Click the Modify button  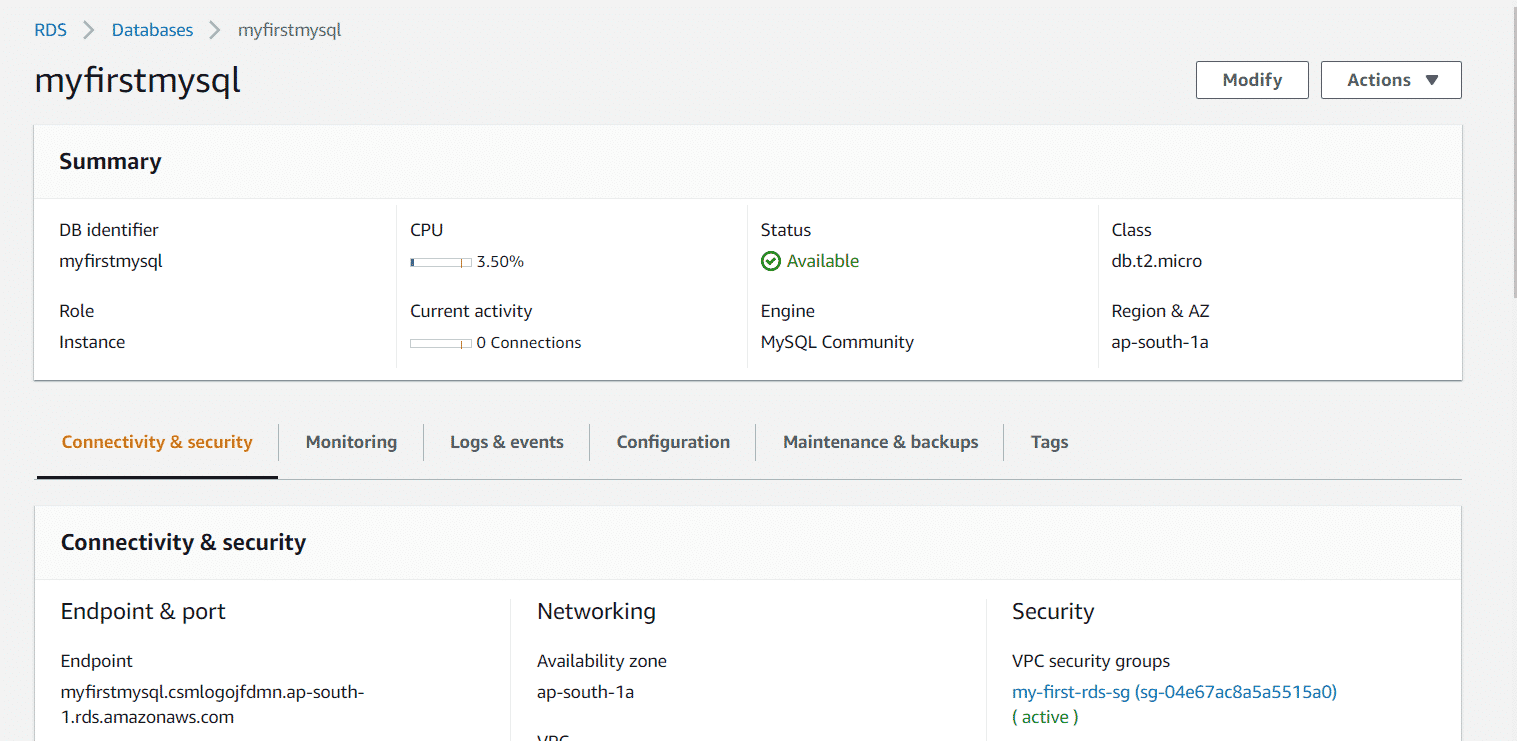[x=1252, y=80]
